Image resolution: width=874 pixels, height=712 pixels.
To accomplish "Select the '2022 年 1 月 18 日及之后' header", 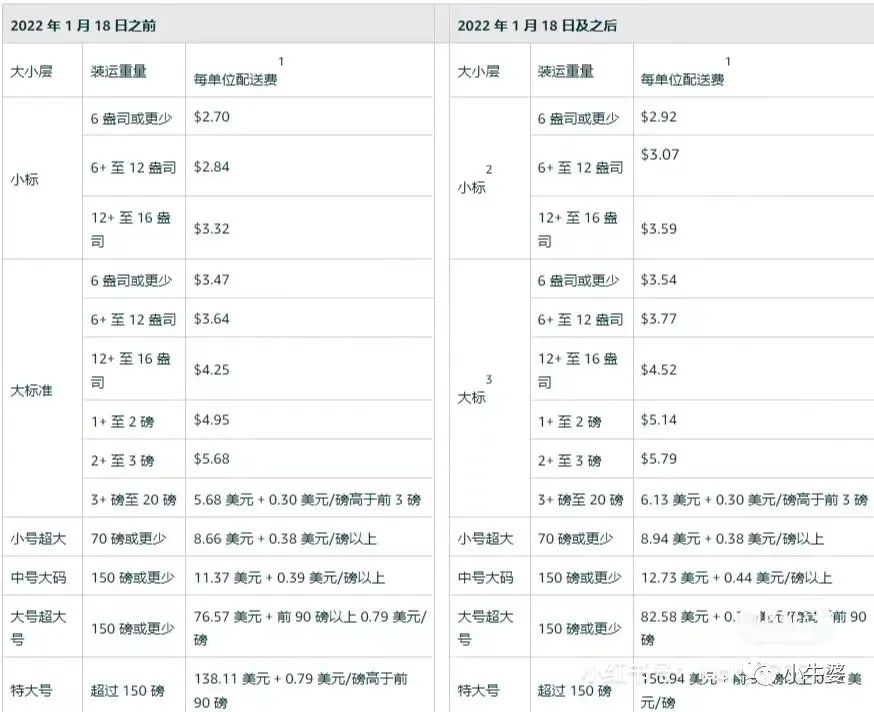I will [x=537, y=26].
